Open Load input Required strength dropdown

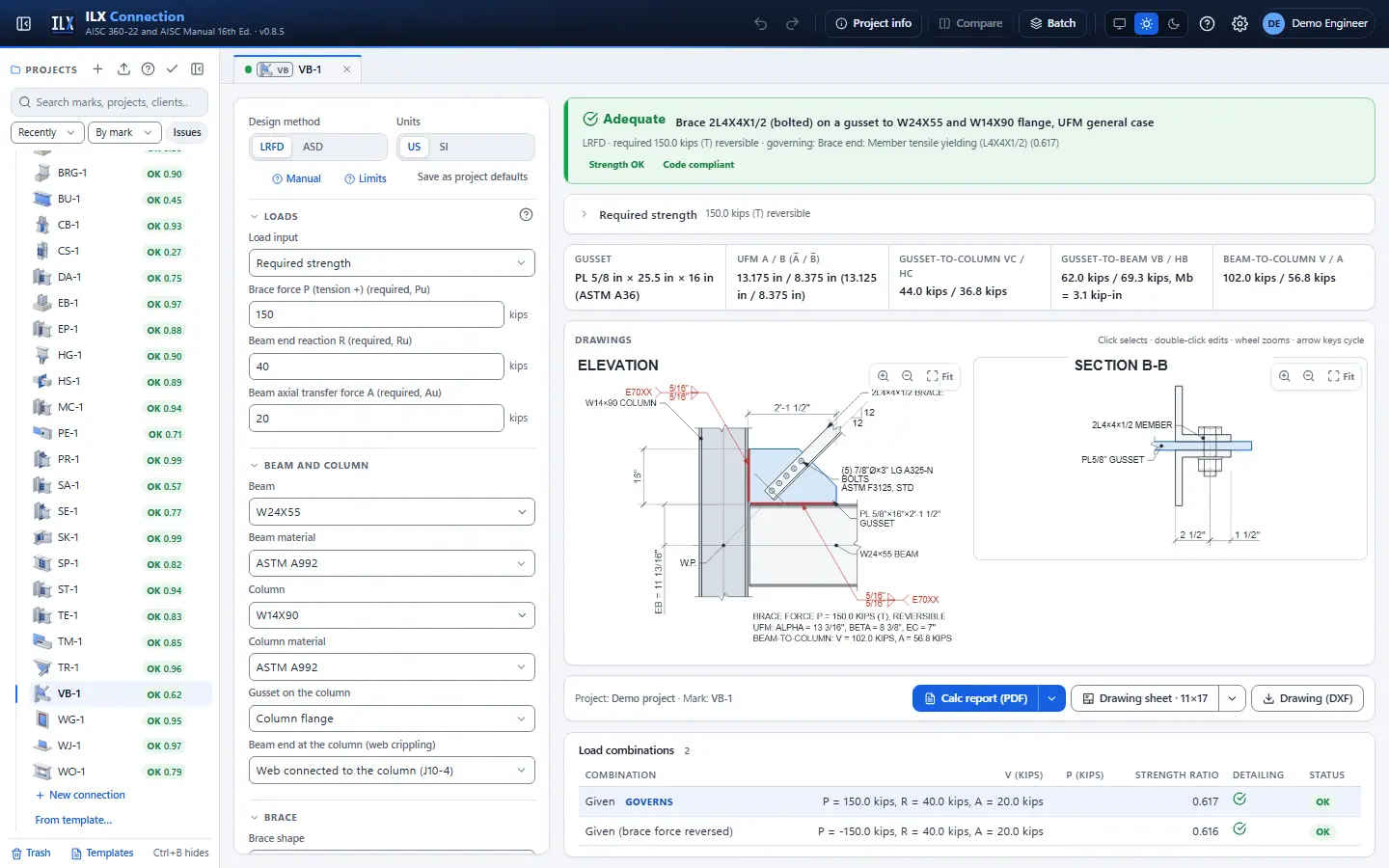pos(392,263)
